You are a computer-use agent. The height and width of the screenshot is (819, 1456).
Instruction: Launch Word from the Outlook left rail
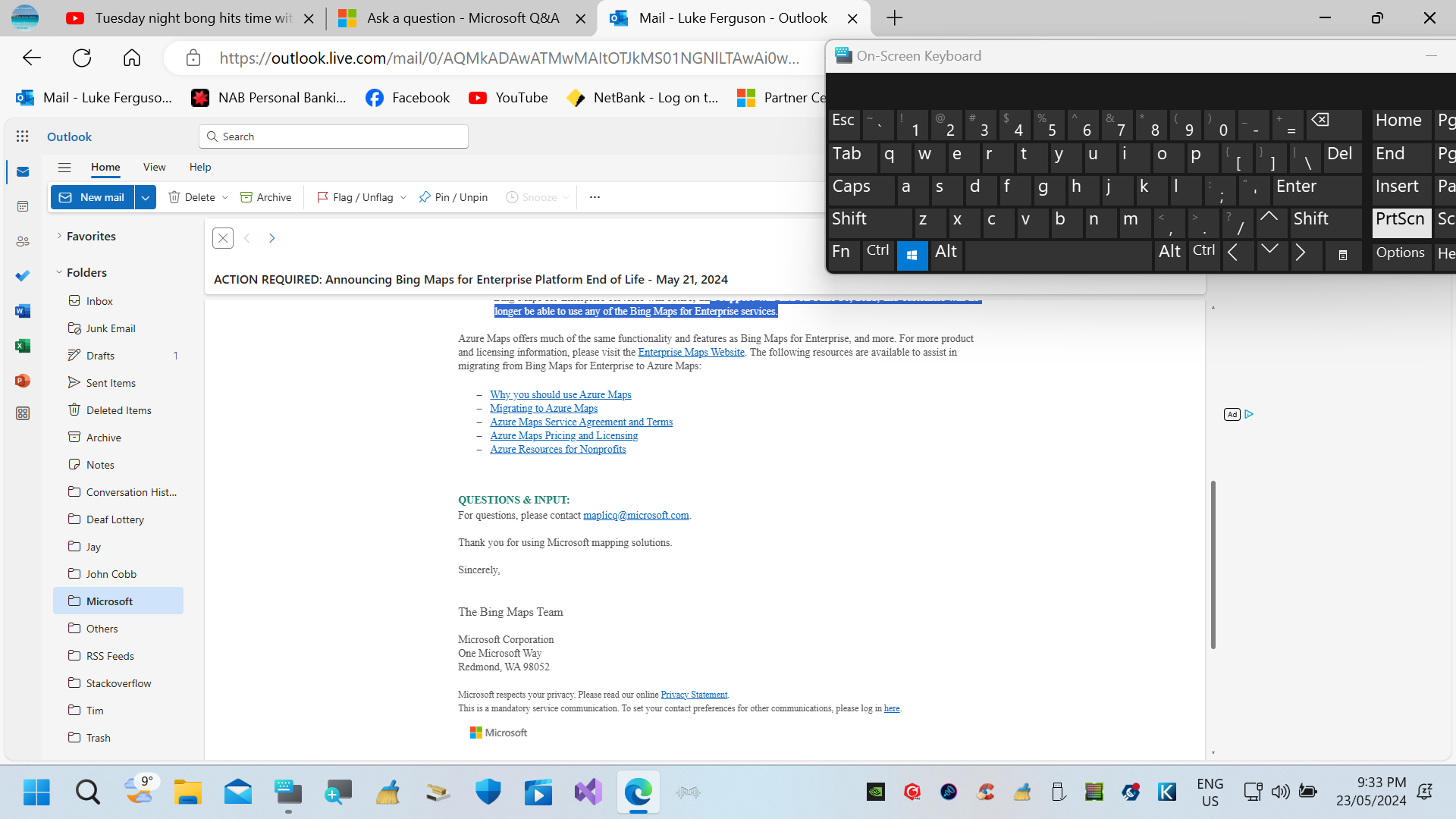tap(23, 311)
